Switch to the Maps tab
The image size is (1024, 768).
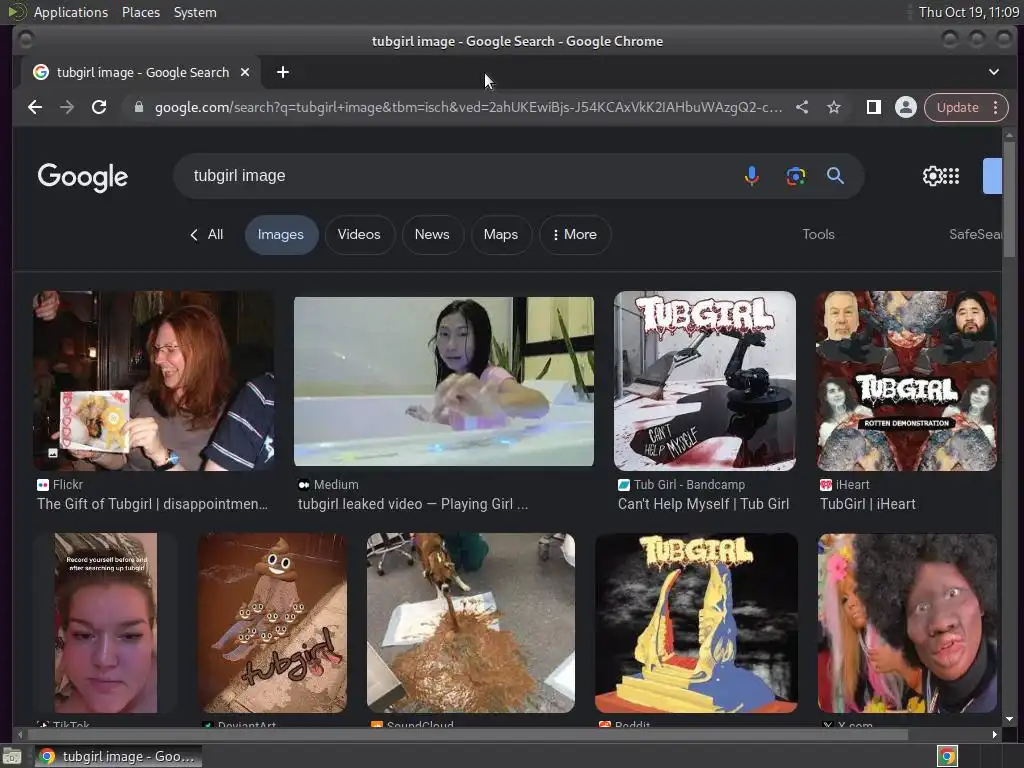(x=501, y=234)
